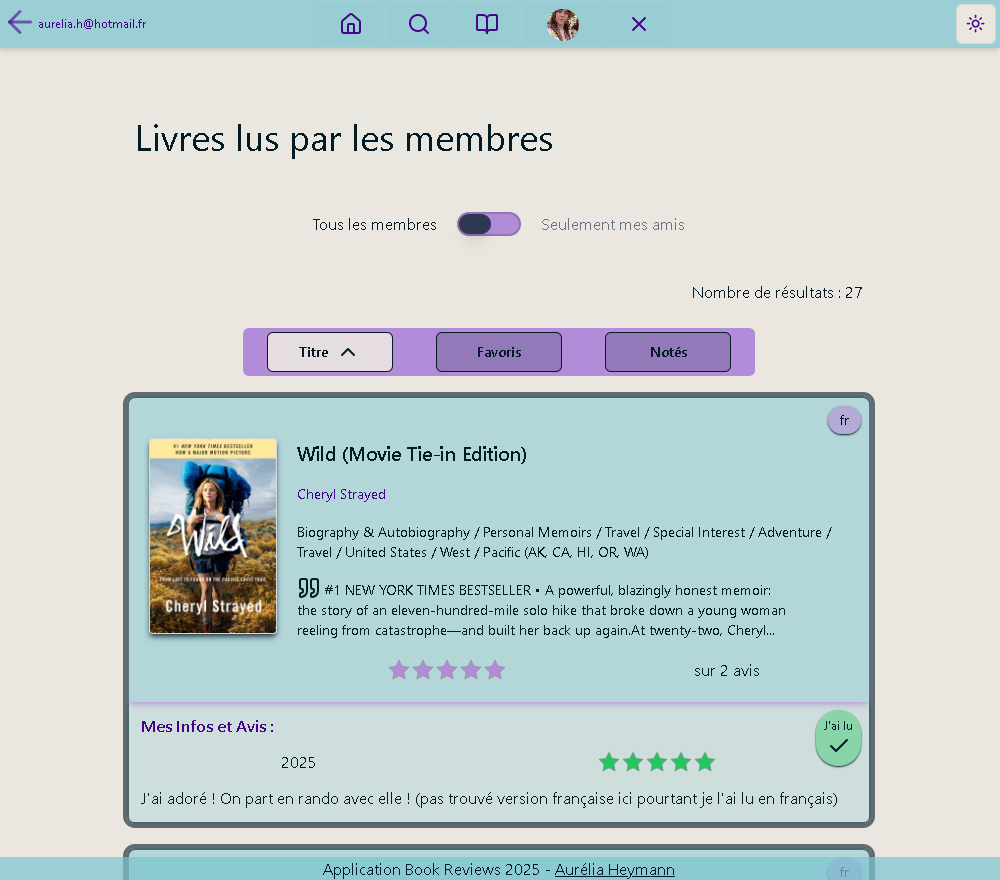Sort books by Favoris
Viewport: 1000px width, 880px height.
498,352
